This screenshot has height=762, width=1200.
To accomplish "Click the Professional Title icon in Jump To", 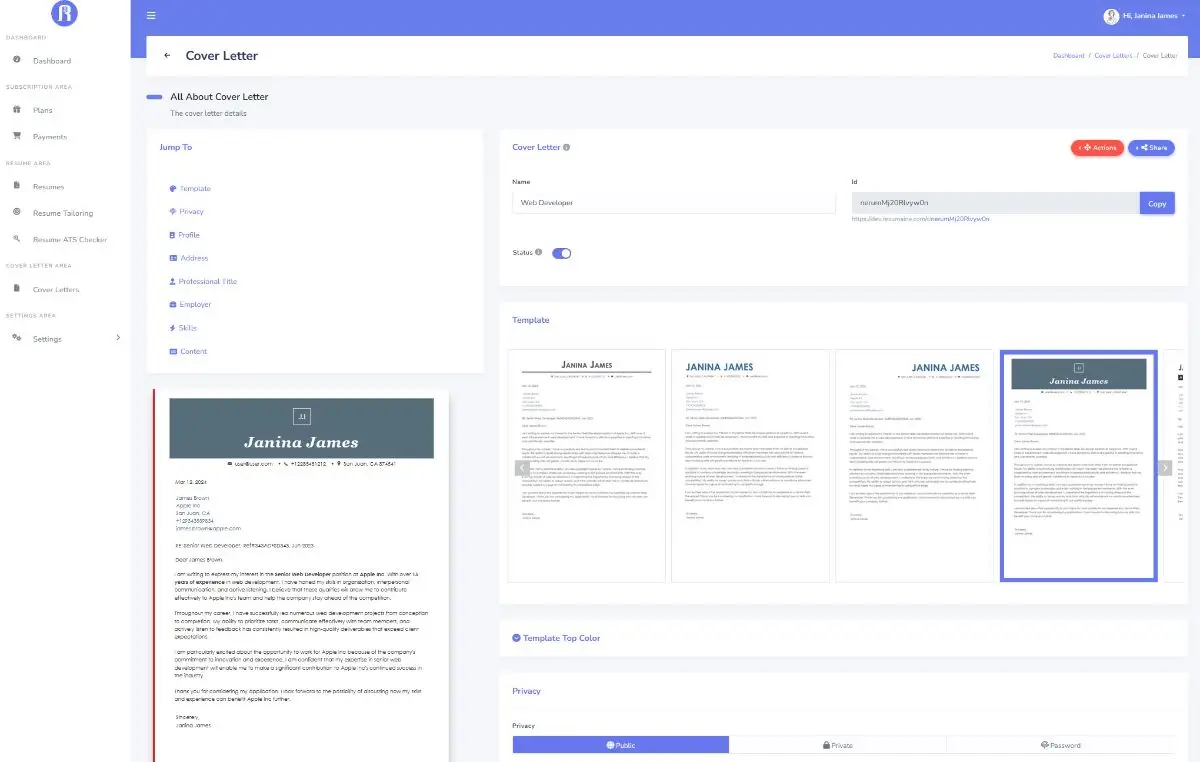I will (x=172, y=281).
